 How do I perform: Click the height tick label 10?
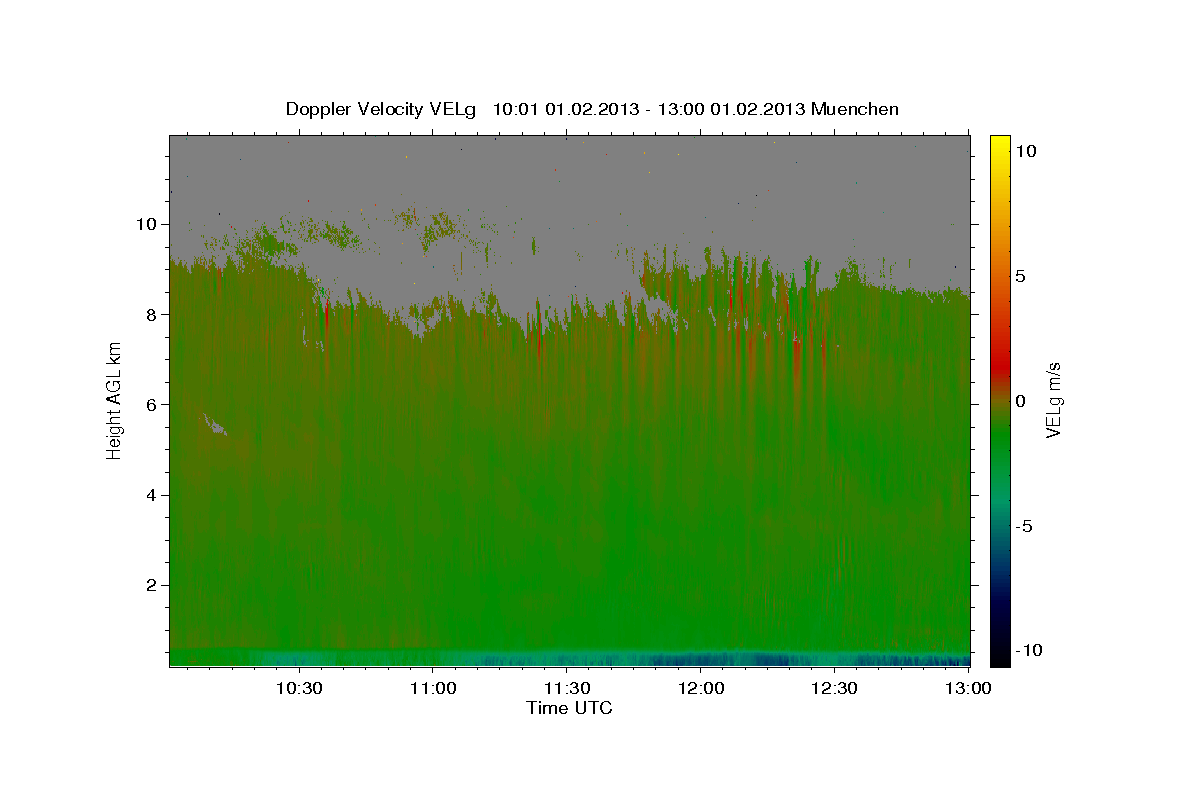[x=146, y=224]
